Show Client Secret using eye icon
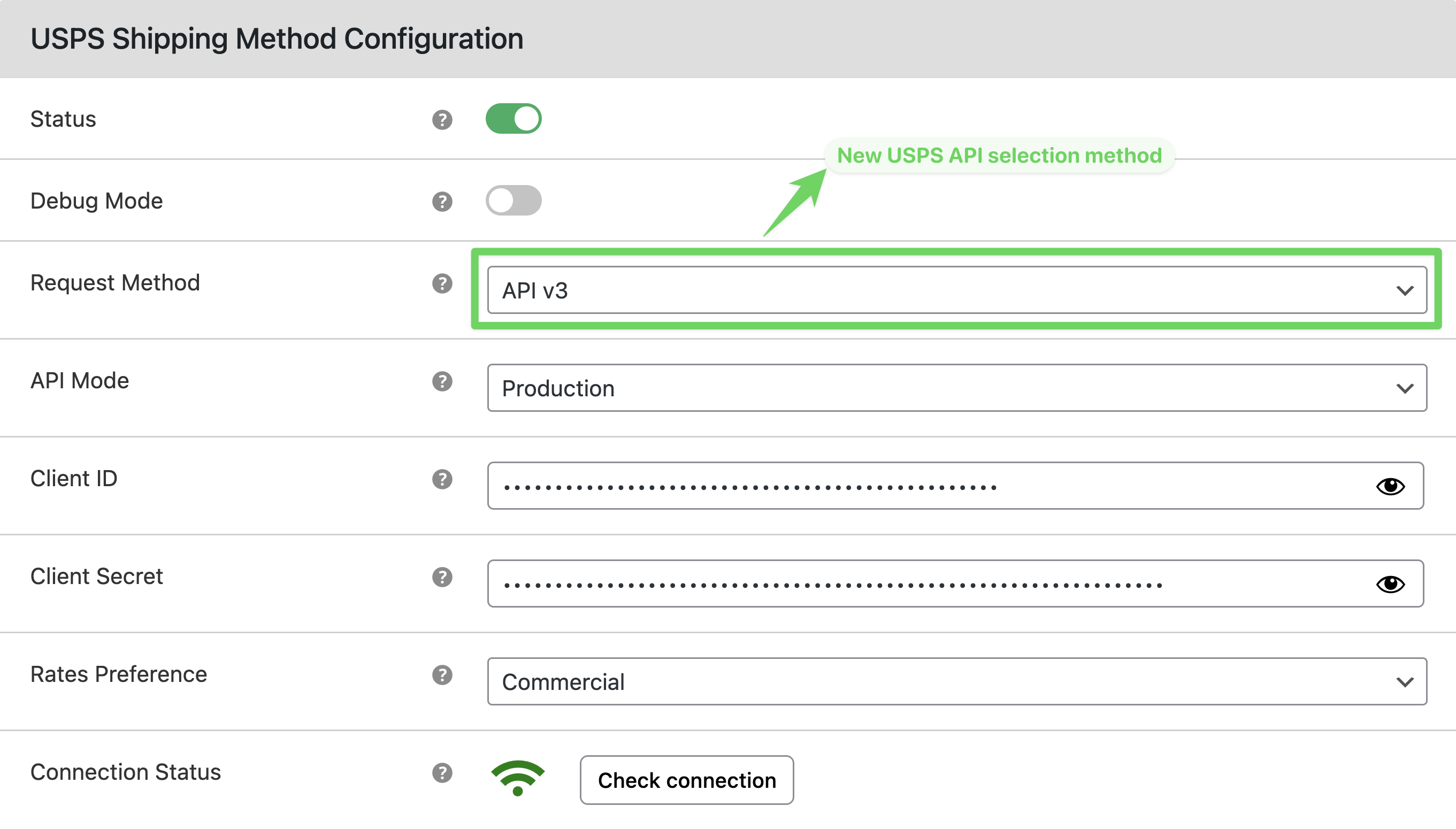Image resolution: width=1456 pixels, height=829 pixels. click(x=1390, y=584)
